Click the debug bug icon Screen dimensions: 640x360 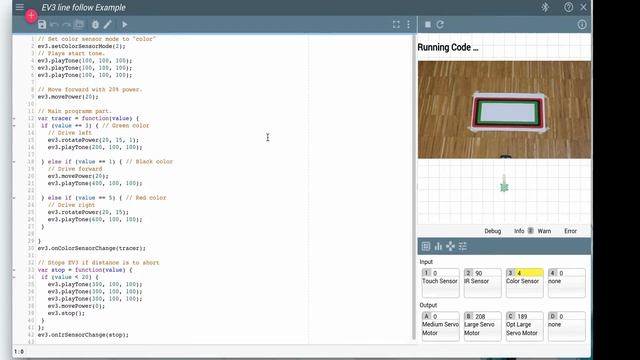[x=95, y=24]
